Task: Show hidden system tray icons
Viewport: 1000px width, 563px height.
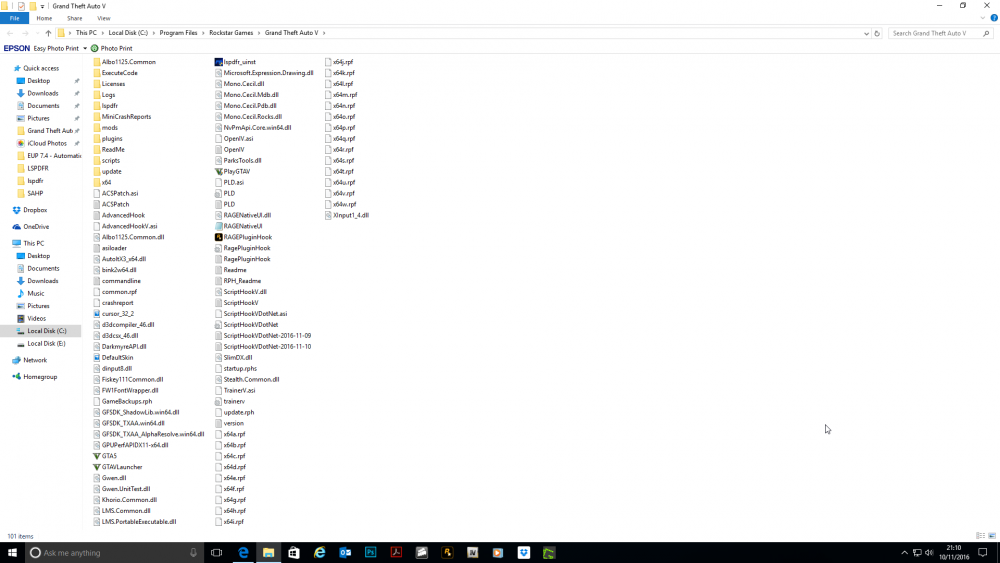Action: pos(904,553)
